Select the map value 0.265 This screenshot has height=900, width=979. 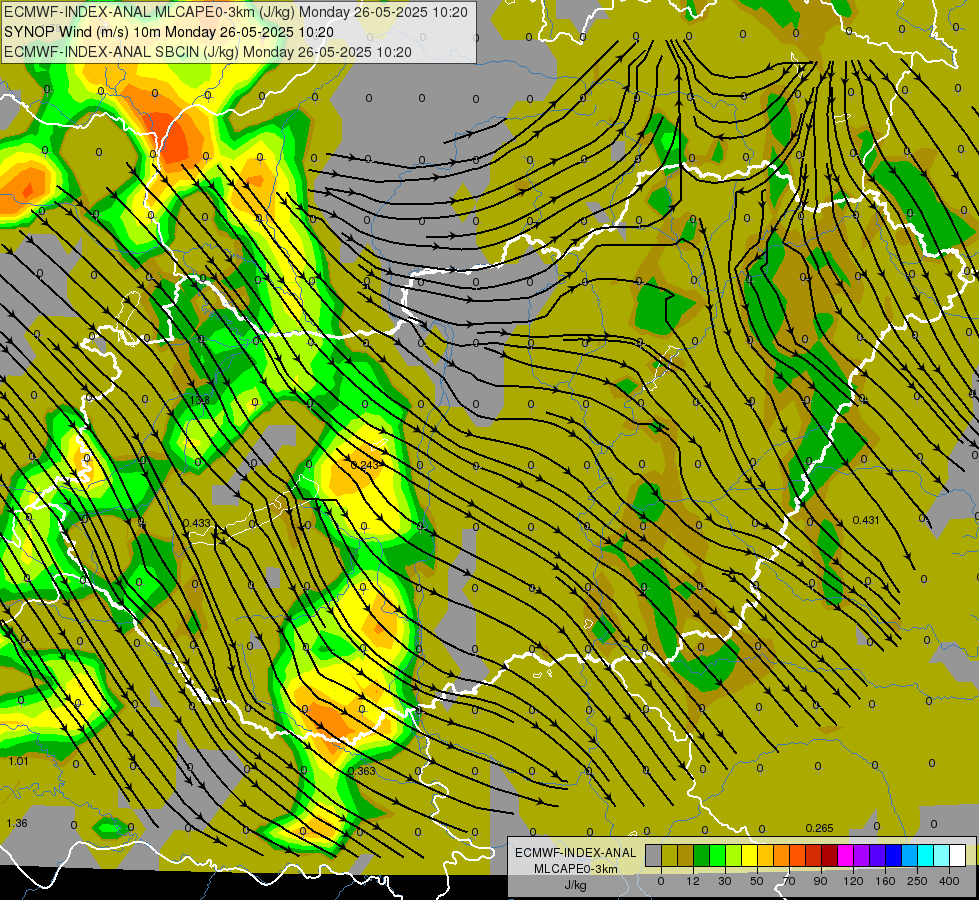(819, 828)
